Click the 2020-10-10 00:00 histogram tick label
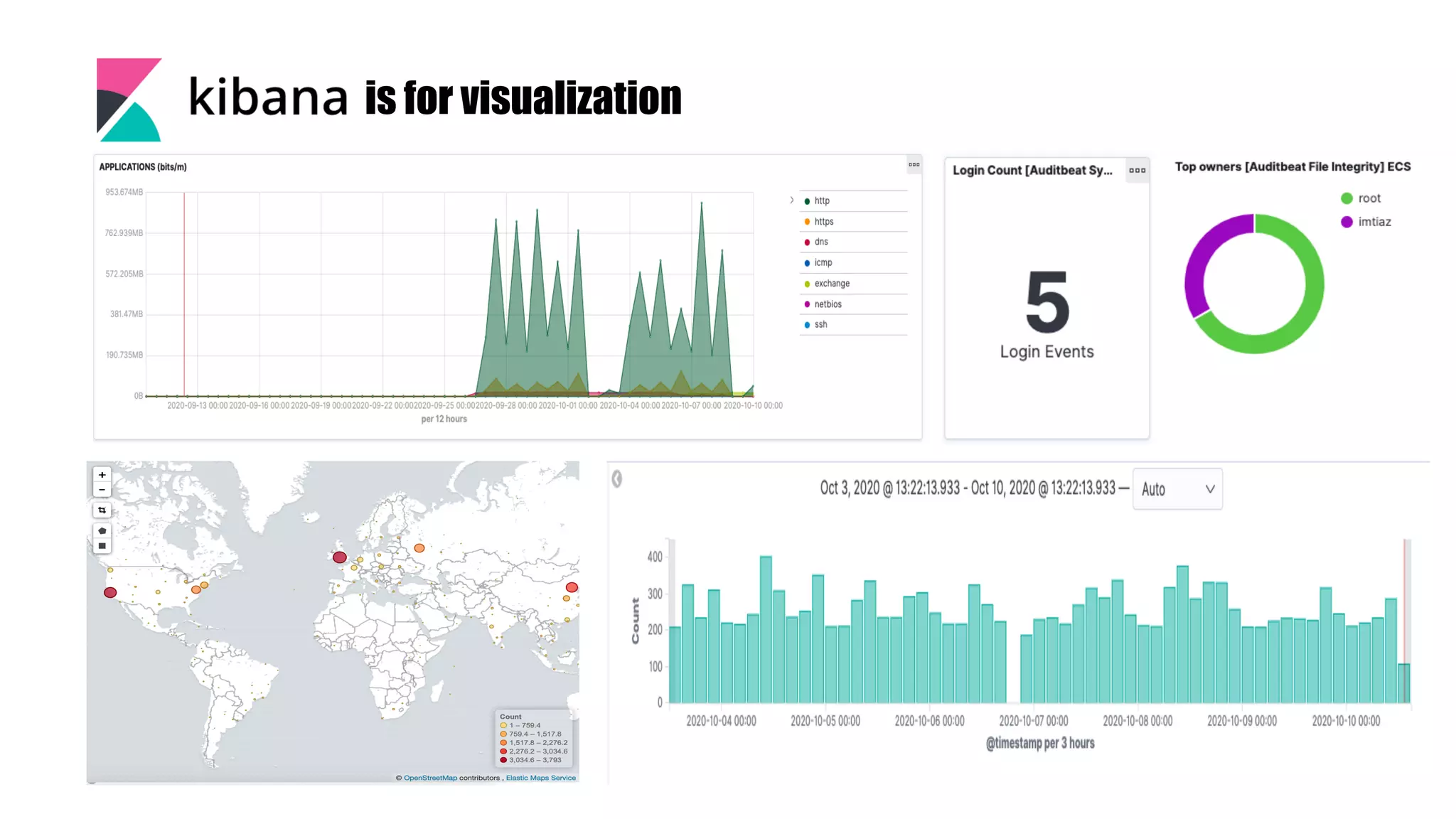This screenshot has height=819, width=1456. tap(1346, 721)
